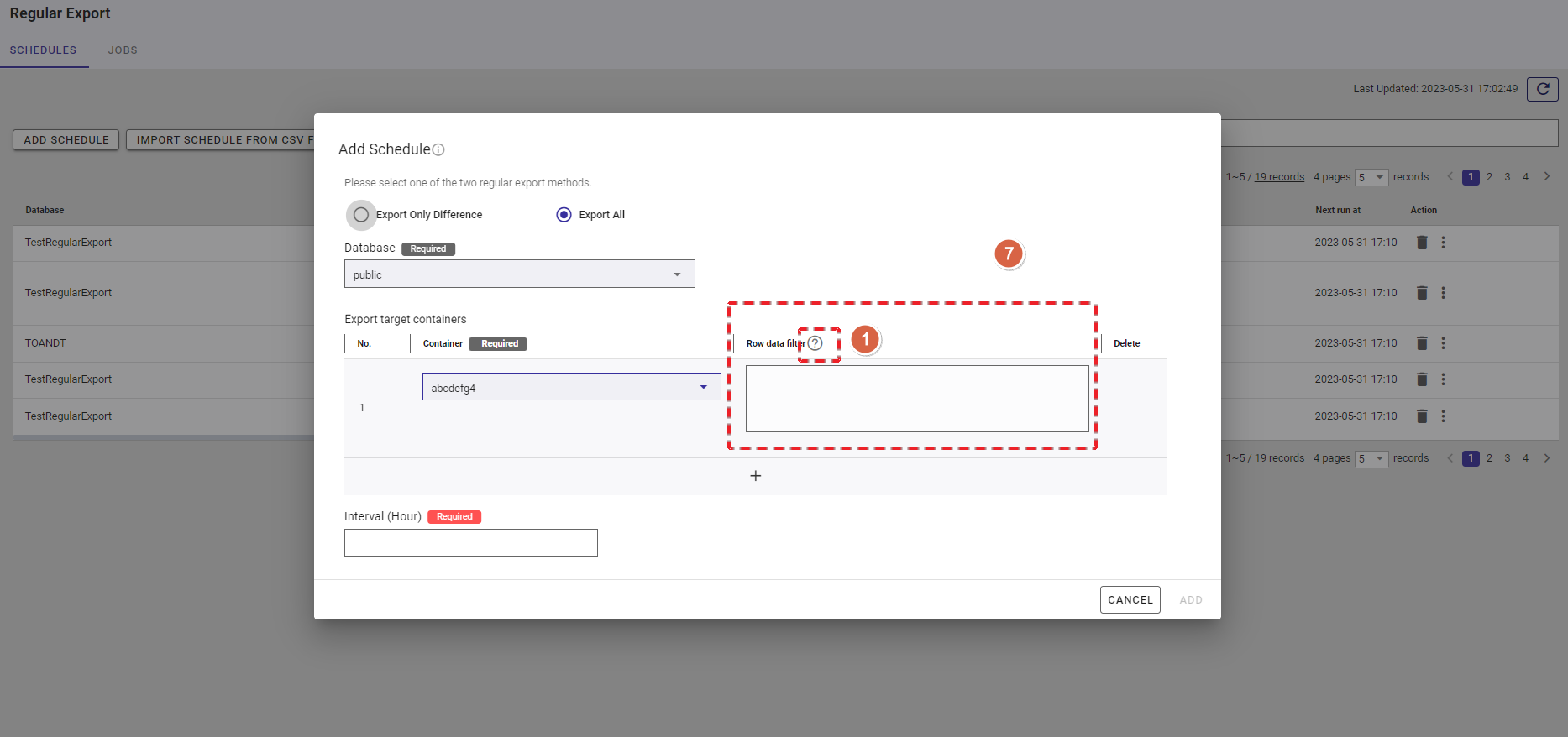Click the plus icon to add container row
Screen dimensions: 1568x737
click(x=755, y=476)
